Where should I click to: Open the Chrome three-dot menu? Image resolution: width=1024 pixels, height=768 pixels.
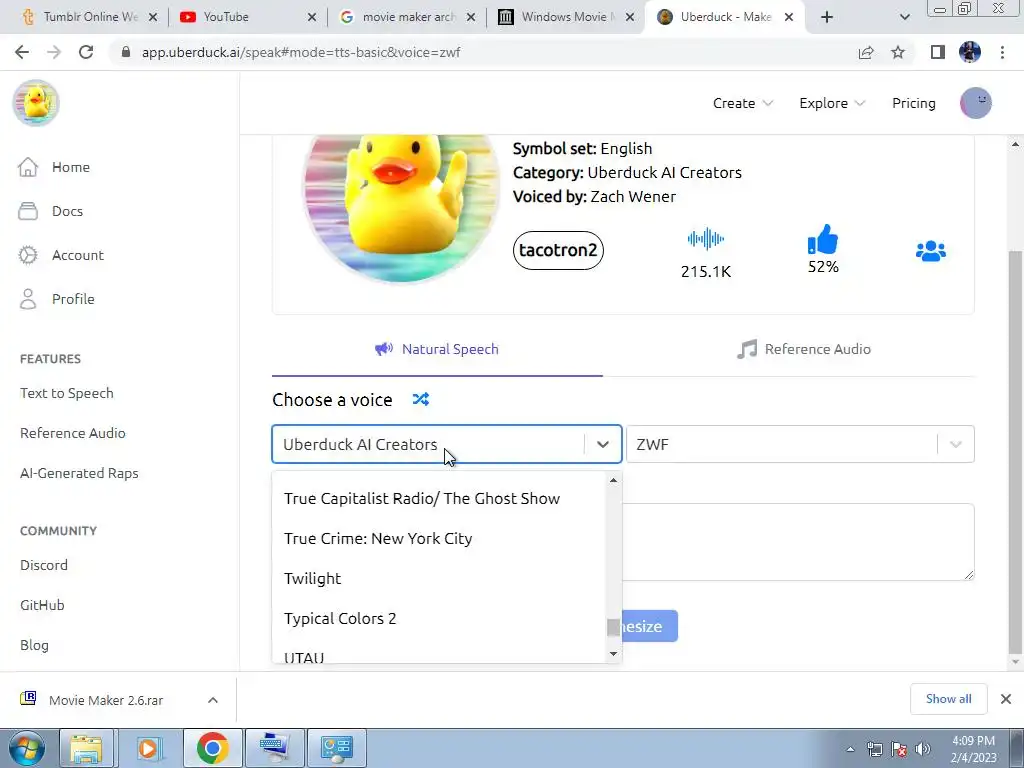[1002, 52]
